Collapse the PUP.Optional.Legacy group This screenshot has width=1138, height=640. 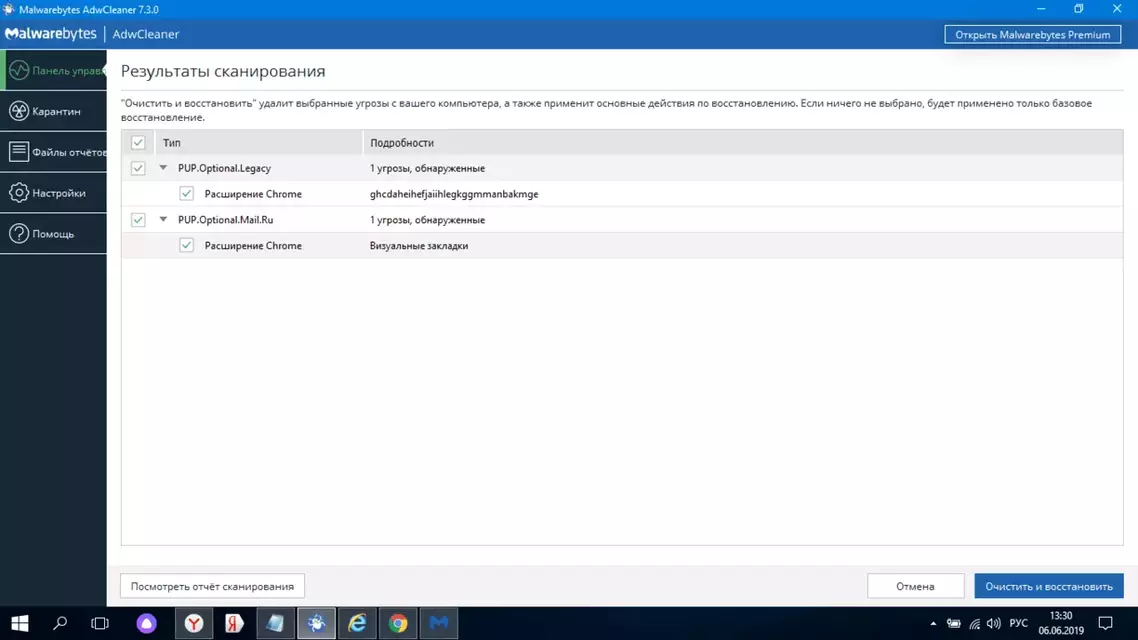pos(163,168)
